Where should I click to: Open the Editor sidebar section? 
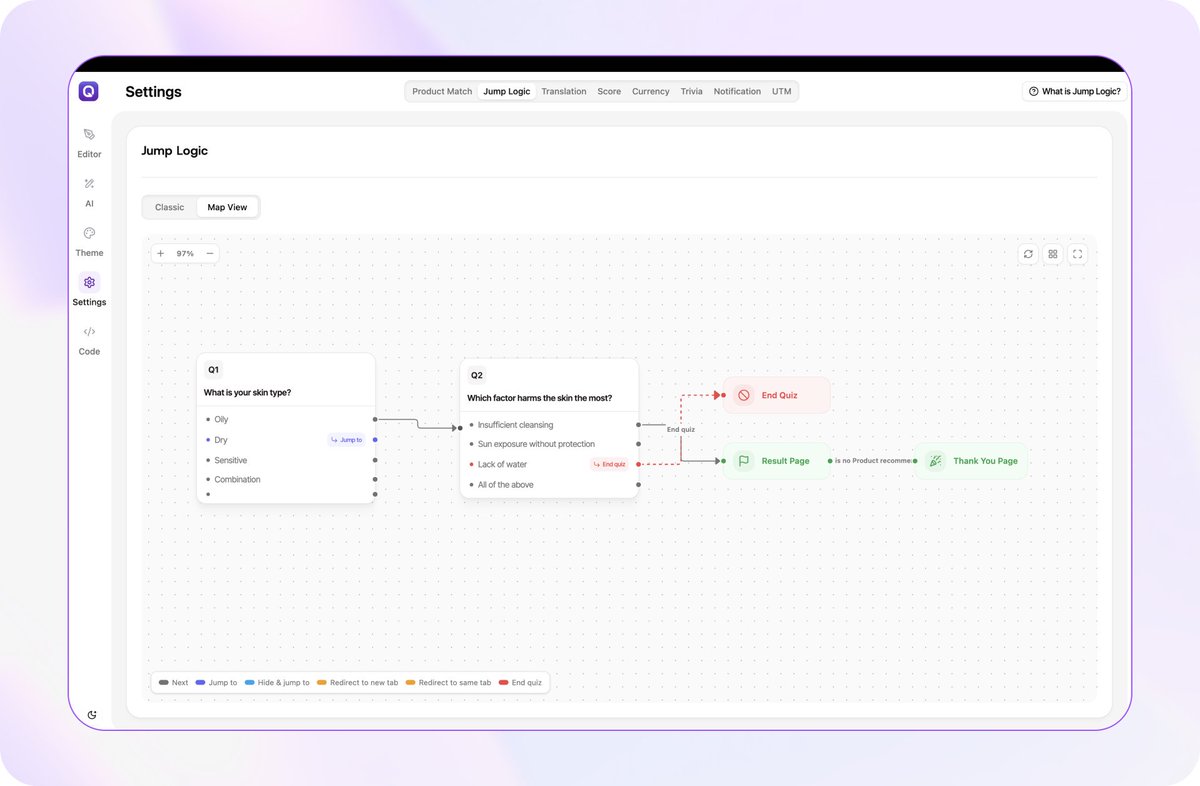pos(89,142)
